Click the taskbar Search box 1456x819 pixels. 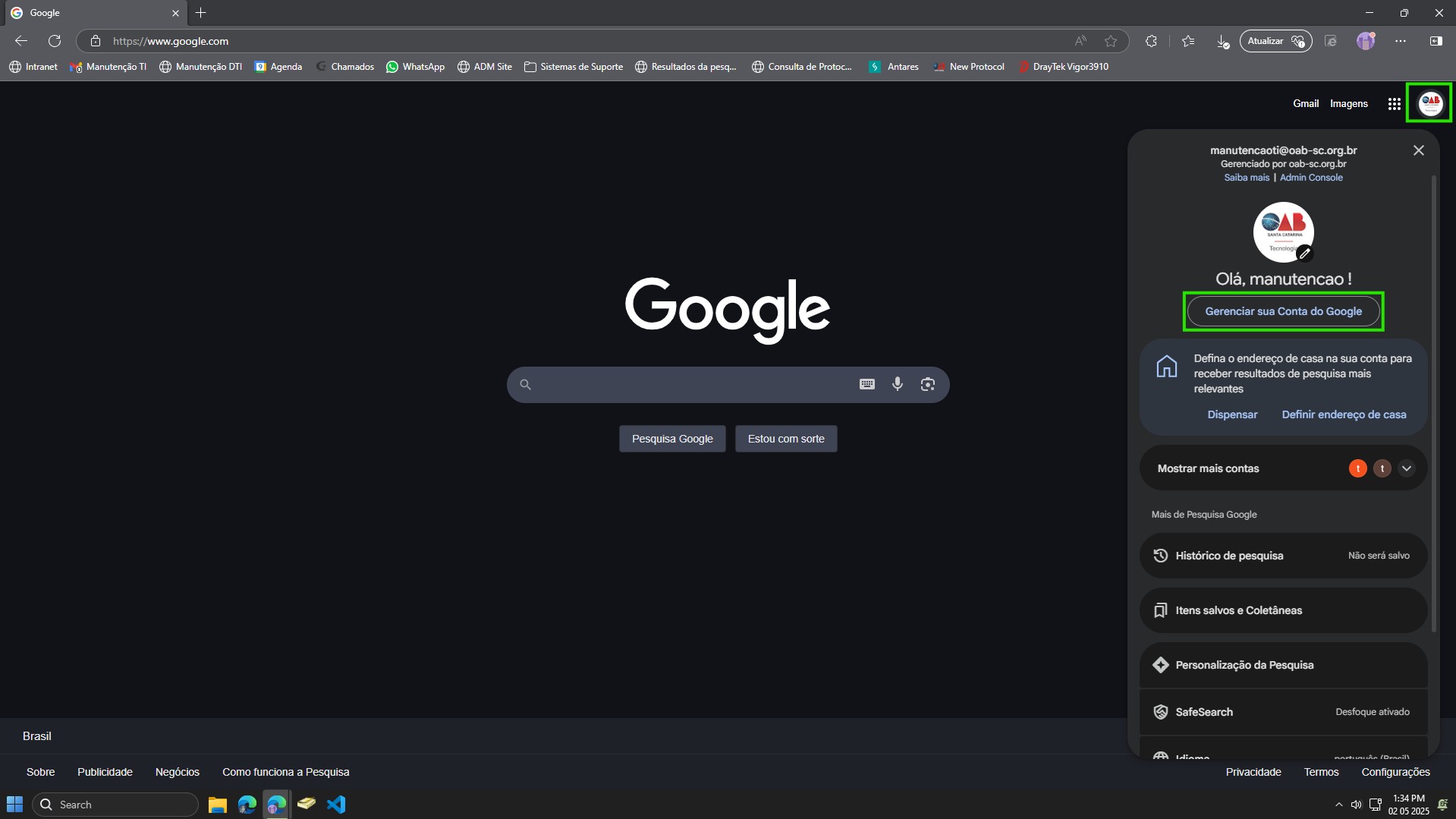(115, 805)
